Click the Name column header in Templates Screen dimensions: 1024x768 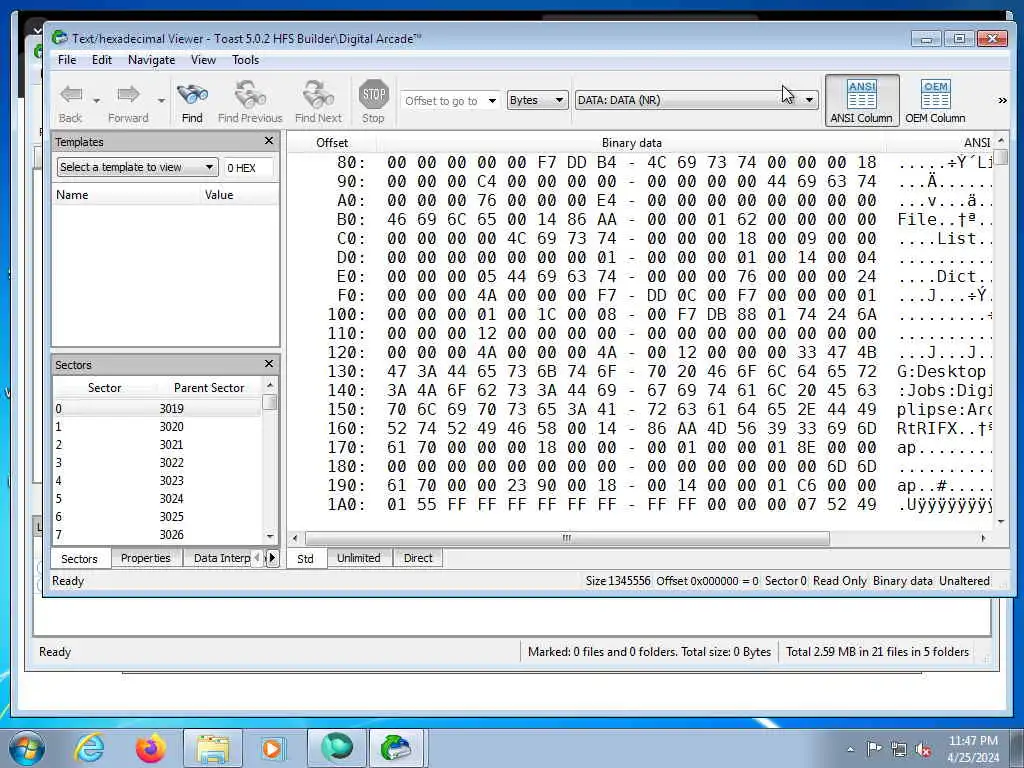point(127,195)
